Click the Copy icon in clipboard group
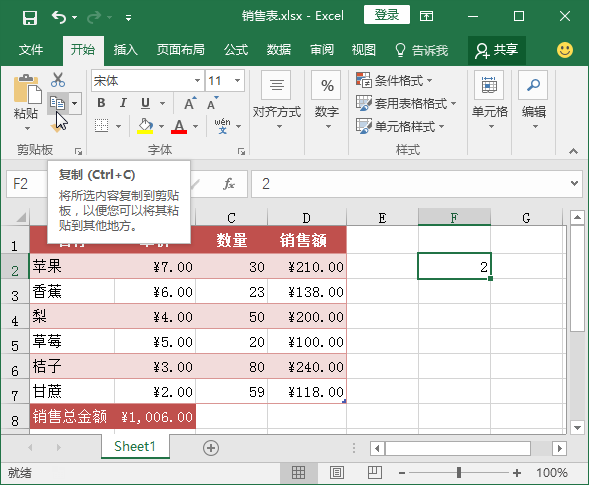Viewport: 589px width, 485px height. [x=58, y=103]
